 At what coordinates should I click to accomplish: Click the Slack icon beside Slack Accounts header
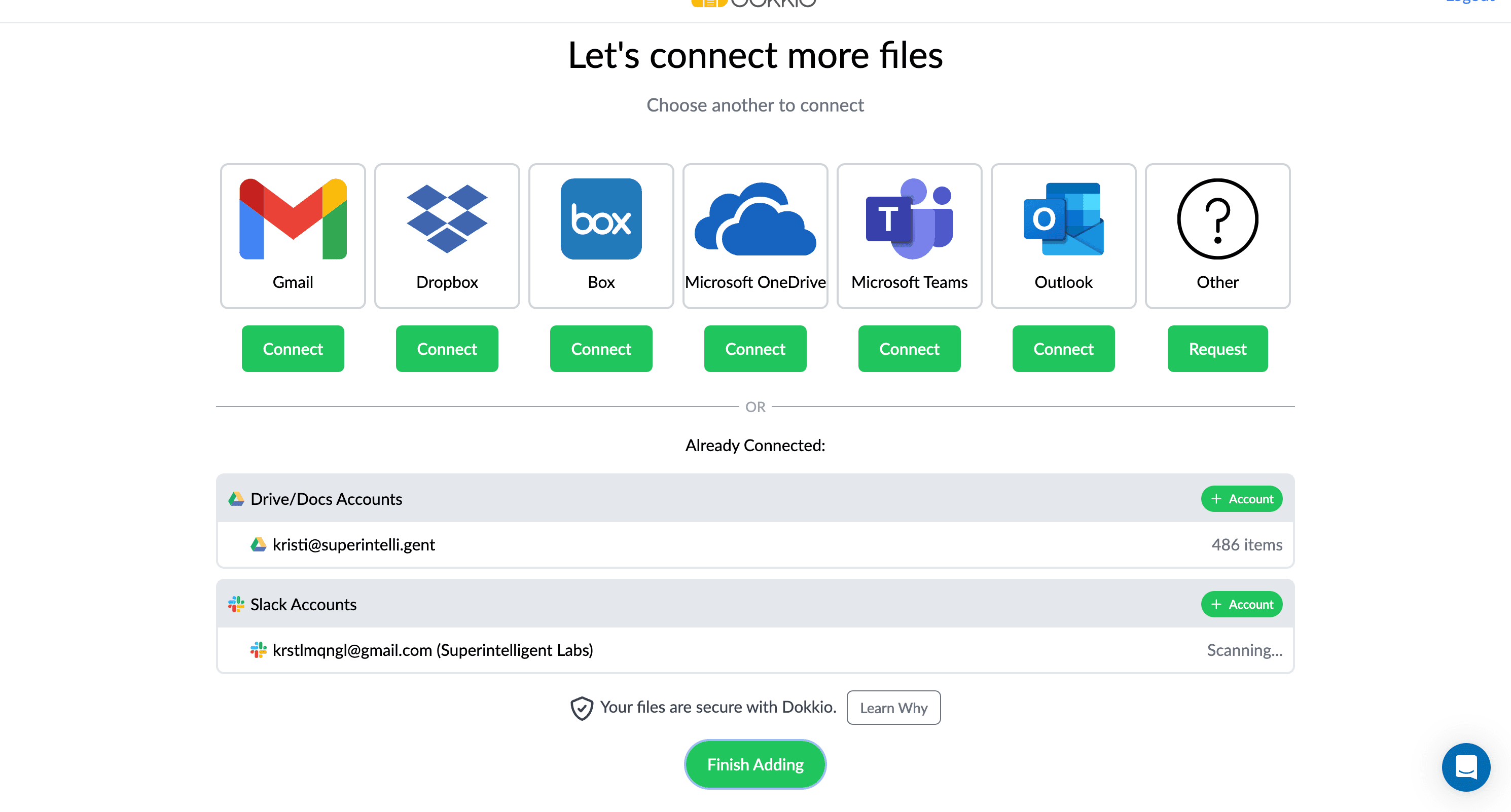point(236,605)
